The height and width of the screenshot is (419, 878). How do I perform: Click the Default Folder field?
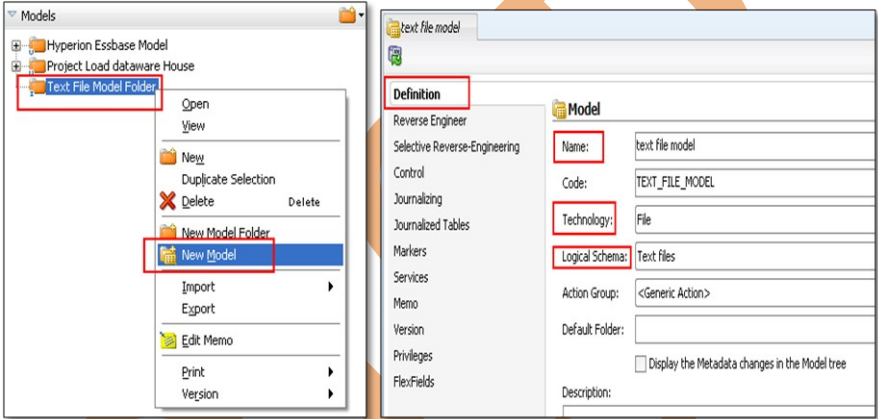coord(756,330)
